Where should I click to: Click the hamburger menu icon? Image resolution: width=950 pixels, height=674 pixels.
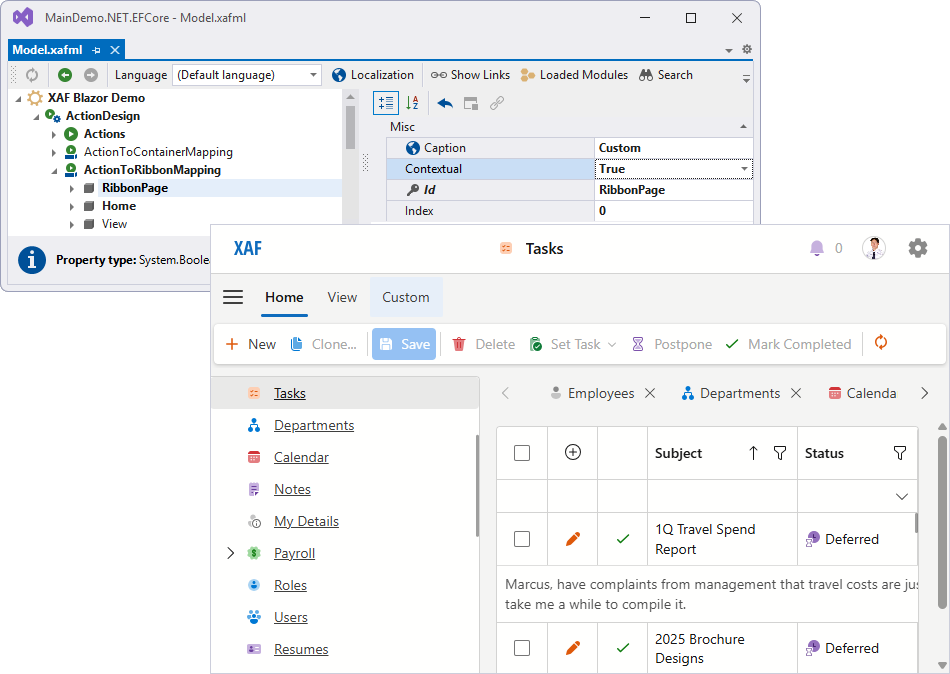[233, 297]
